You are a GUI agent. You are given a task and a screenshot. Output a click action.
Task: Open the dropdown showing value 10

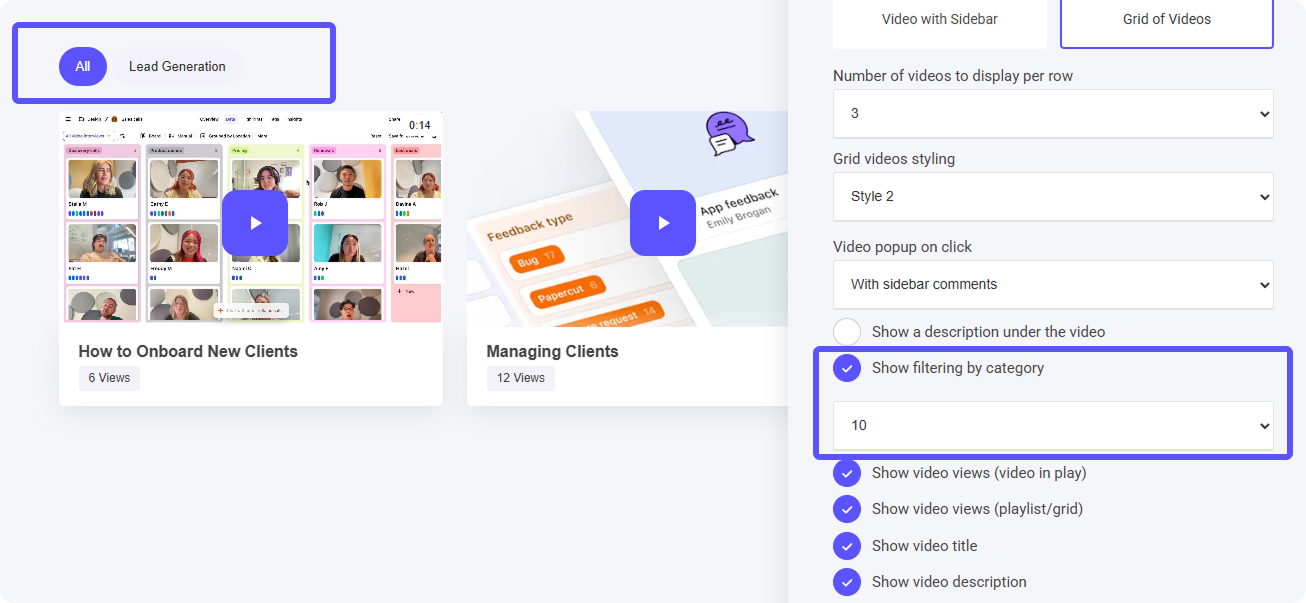pyautogui.click(x=1052, y=426)
